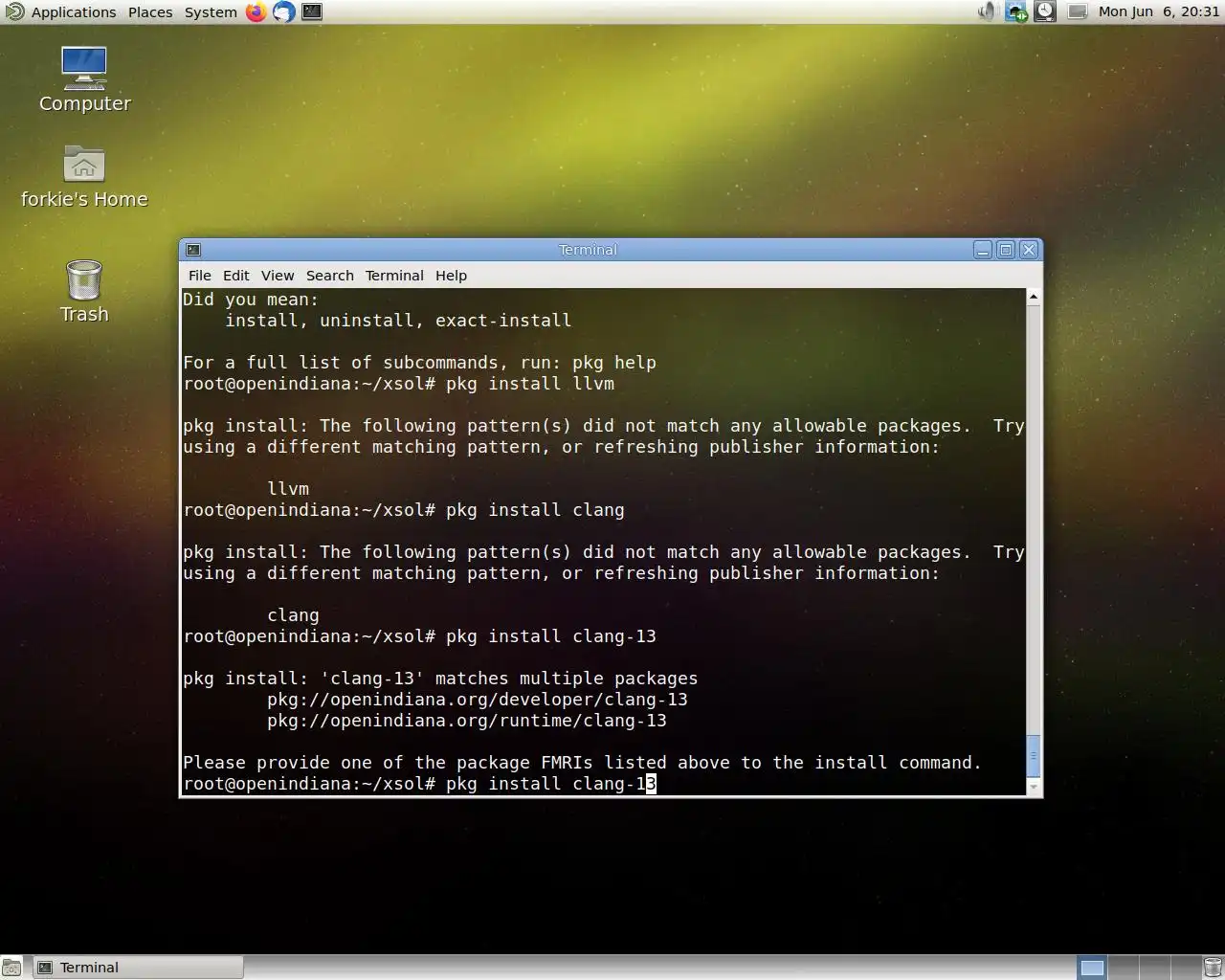Viewport: 1225px width, 980px height.
Task: Click the terminal scrollbar up arrow
Action: (1034, 297)
